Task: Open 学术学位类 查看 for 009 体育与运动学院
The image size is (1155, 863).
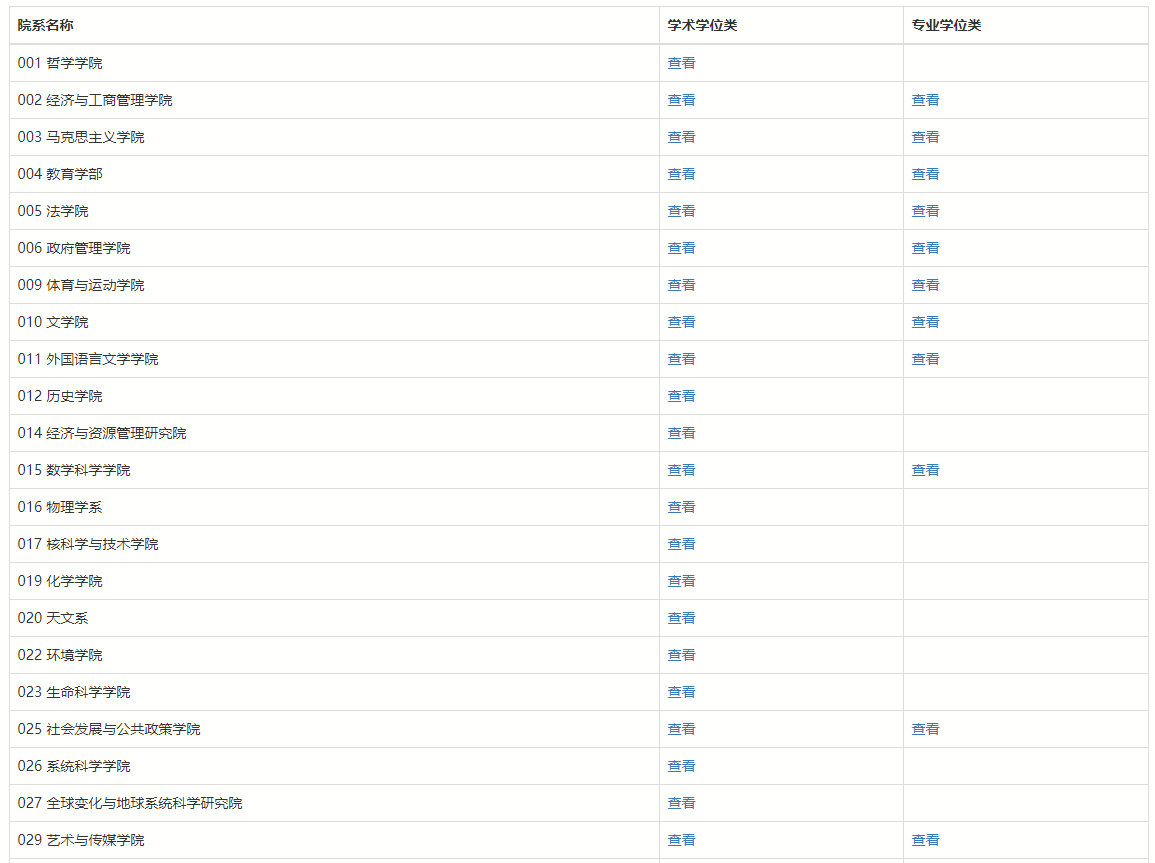Action: [681, 285]
